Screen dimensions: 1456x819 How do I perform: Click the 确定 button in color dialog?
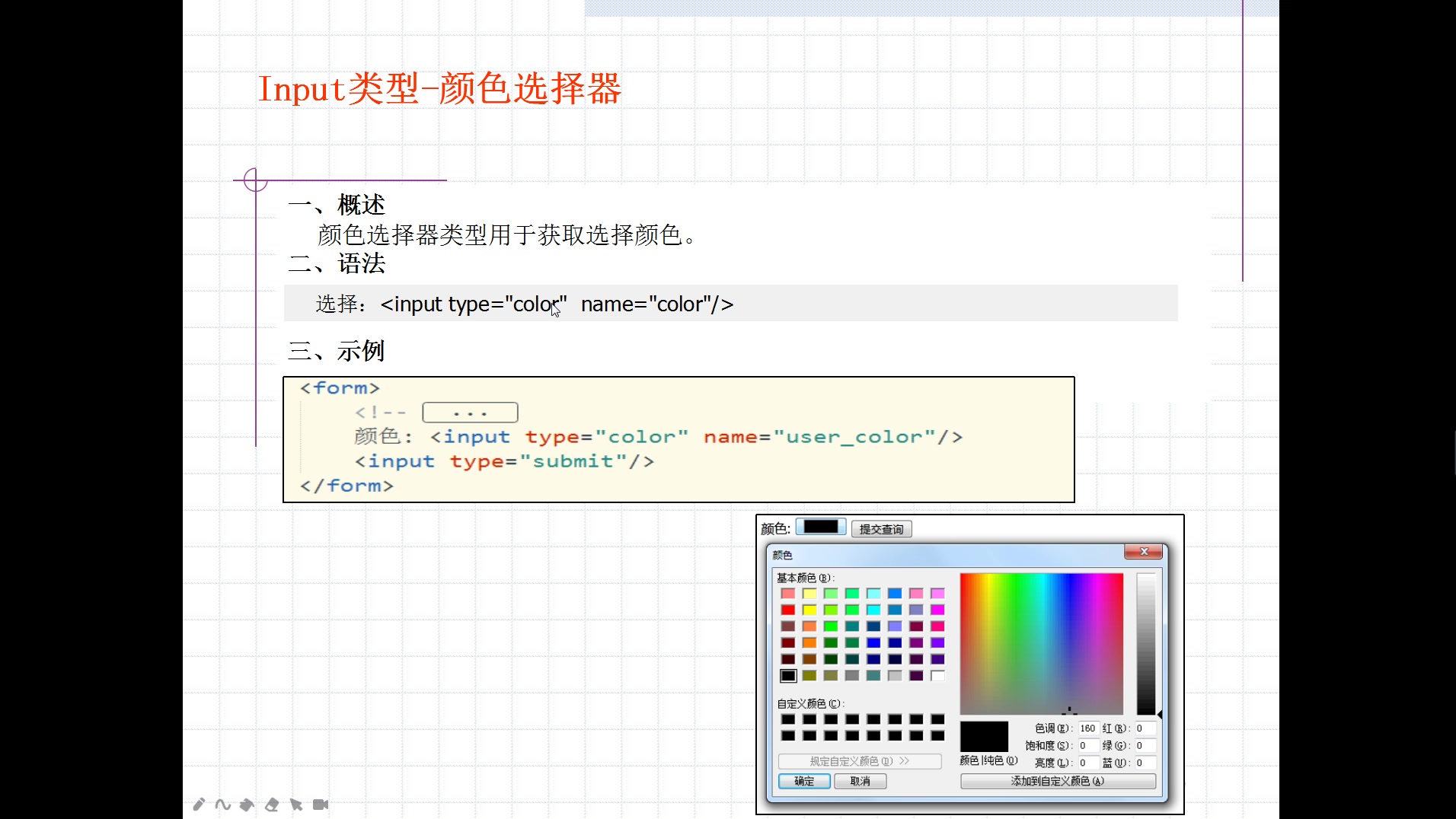[x=804, y=781]
